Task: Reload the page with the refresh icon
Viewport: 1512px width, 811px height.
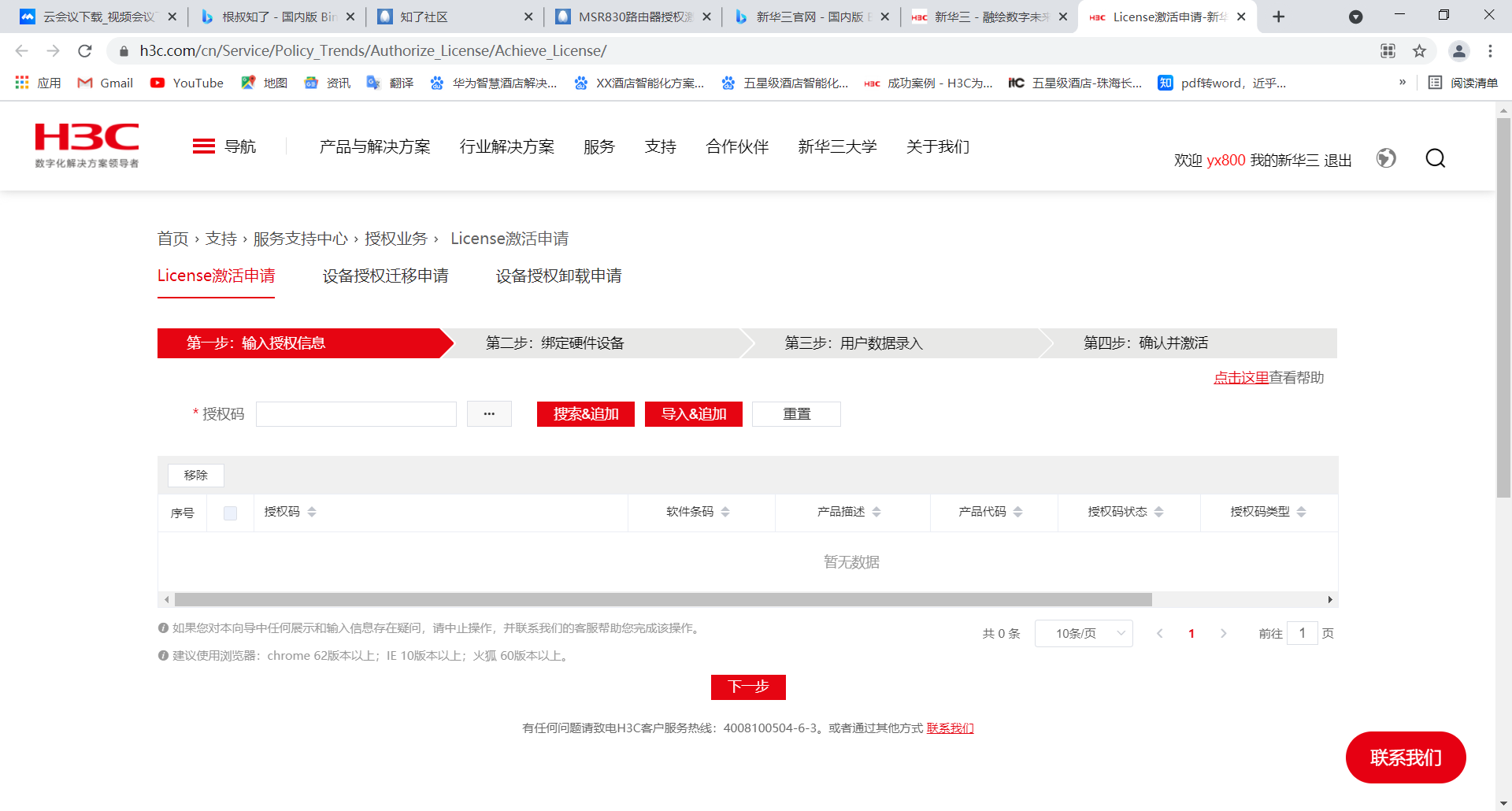Action: [x=85, y=51]
